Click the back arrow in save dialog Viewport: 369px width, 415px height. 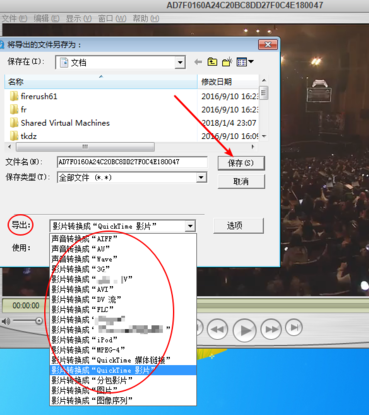pyautogui.click(x=198, y=62)
